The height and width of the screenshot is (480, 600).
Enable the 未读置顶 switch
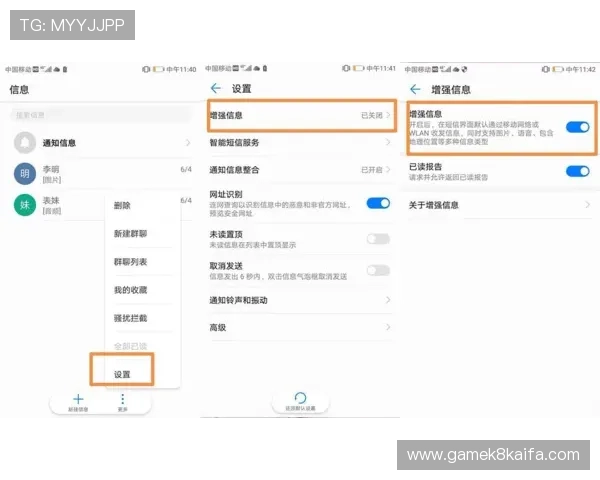pos(378,239)
